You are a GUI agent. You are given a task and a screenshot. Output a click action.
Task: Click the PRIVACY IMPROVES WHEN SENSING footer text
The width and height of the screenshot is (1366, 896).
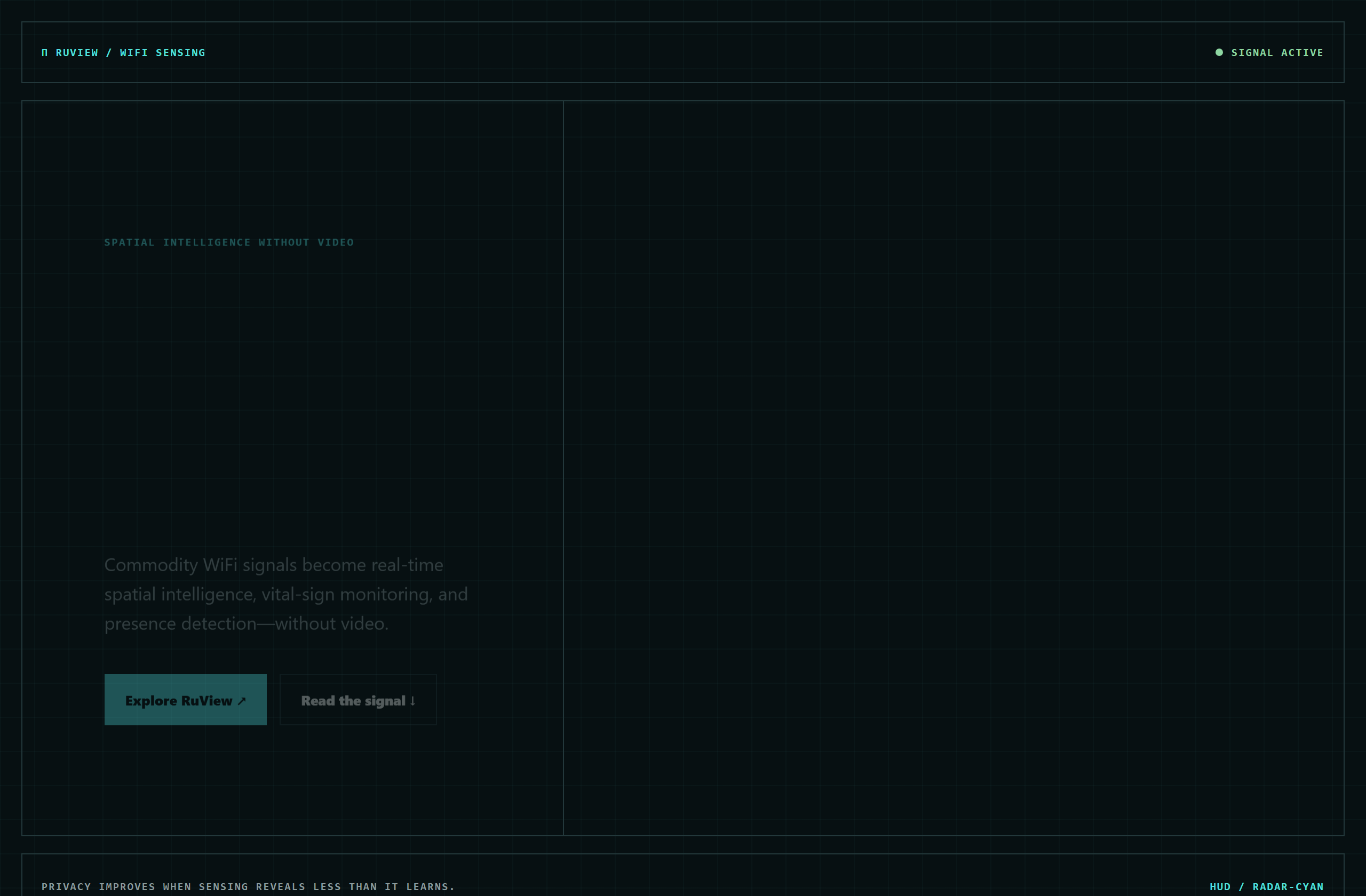click(248, 887)
